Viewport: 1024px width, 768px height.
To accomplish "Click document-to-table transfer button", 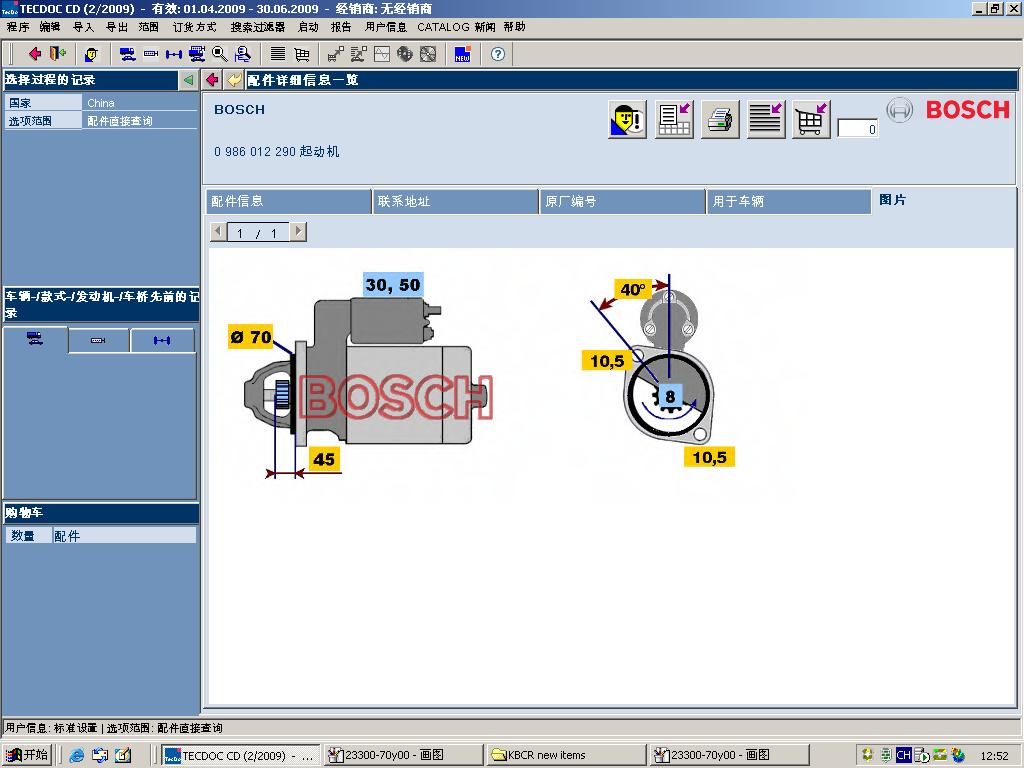I will click(674, 120).
